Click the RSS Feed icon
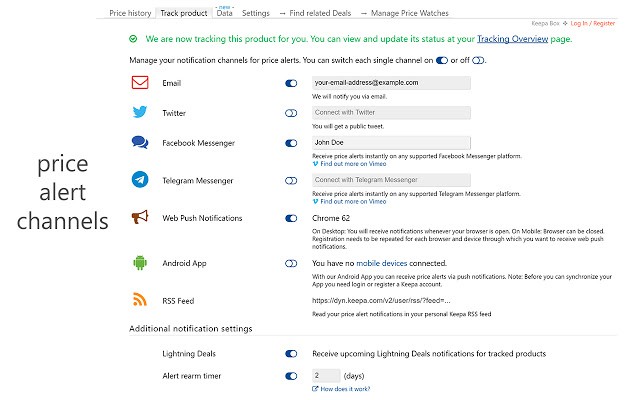640x400 pixels. 141,298
